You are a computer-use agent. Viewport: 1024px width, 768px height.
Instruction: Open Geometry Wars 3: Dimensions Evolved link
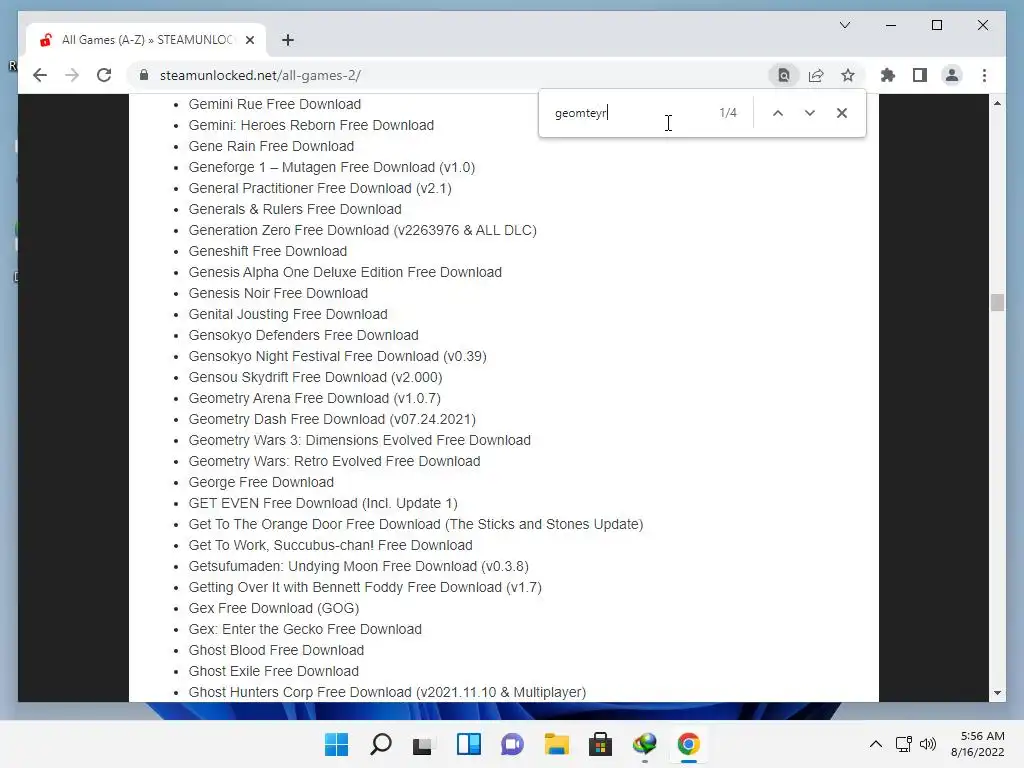(x=359, y=440)
